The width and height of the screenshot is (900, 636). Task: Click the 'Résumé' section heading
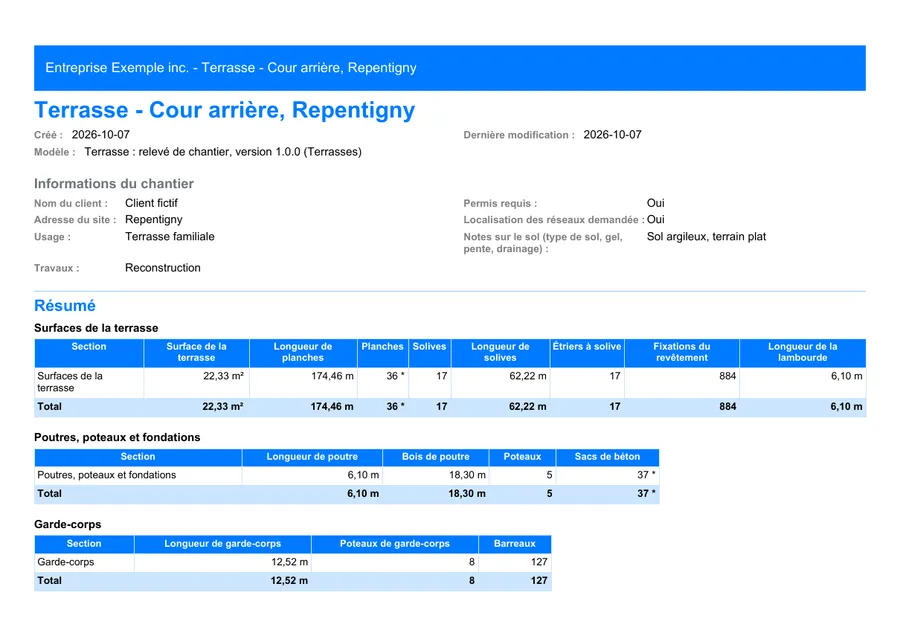coord(65,305)
